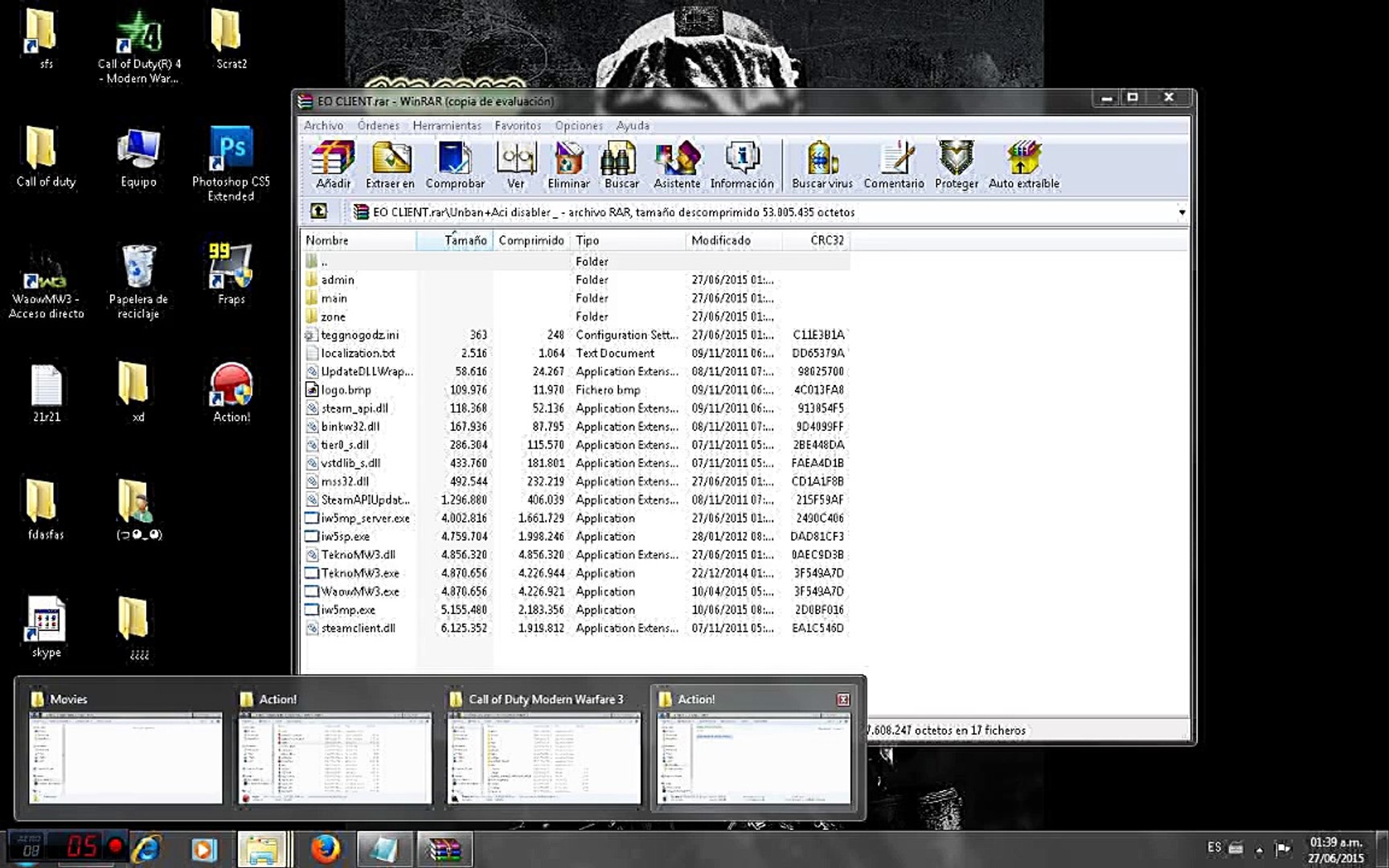Screen dimensions: 1389x868
Task: Click the Buscar virus toolbar icon
Action: coord(822,165)
